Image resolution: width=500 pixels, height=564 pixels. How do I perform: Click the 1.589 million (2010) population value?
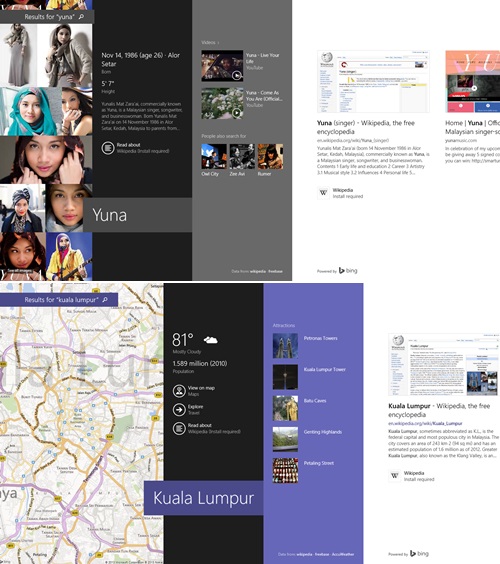(200, 364)
